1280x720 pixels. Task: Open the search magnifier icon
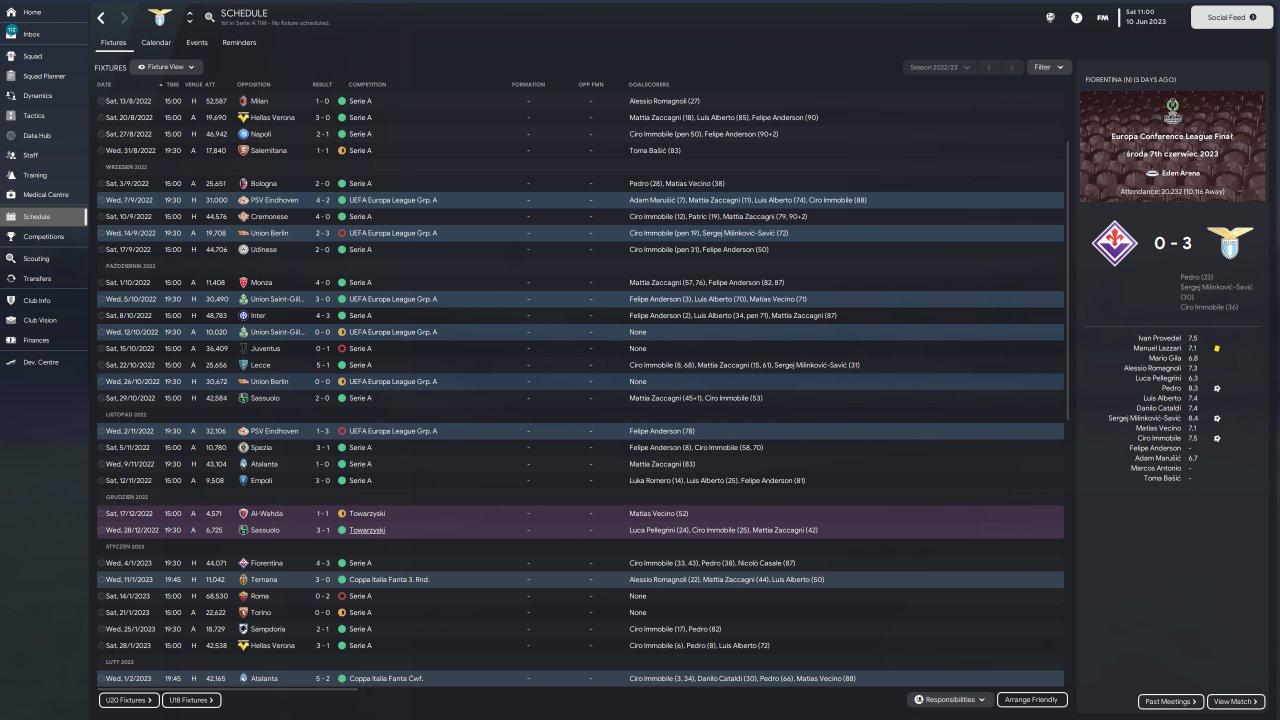coord(209,18)
